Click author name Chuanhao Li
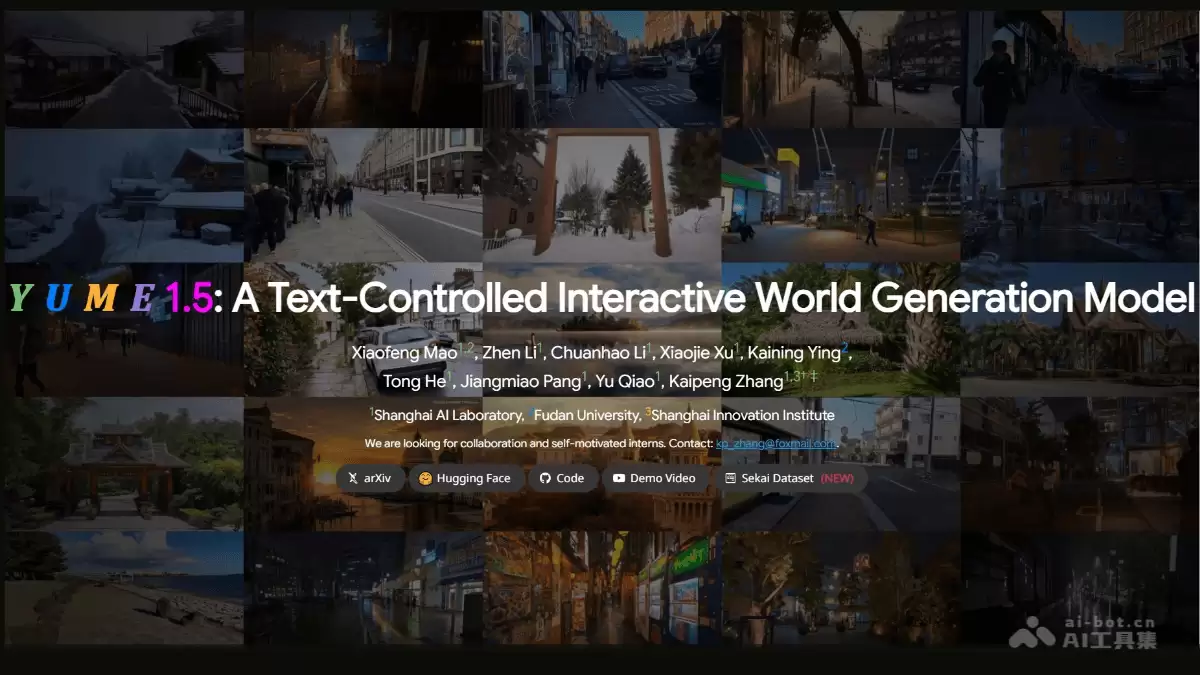Viewport: 1200px width, 675px height. [x=598, y=352]
